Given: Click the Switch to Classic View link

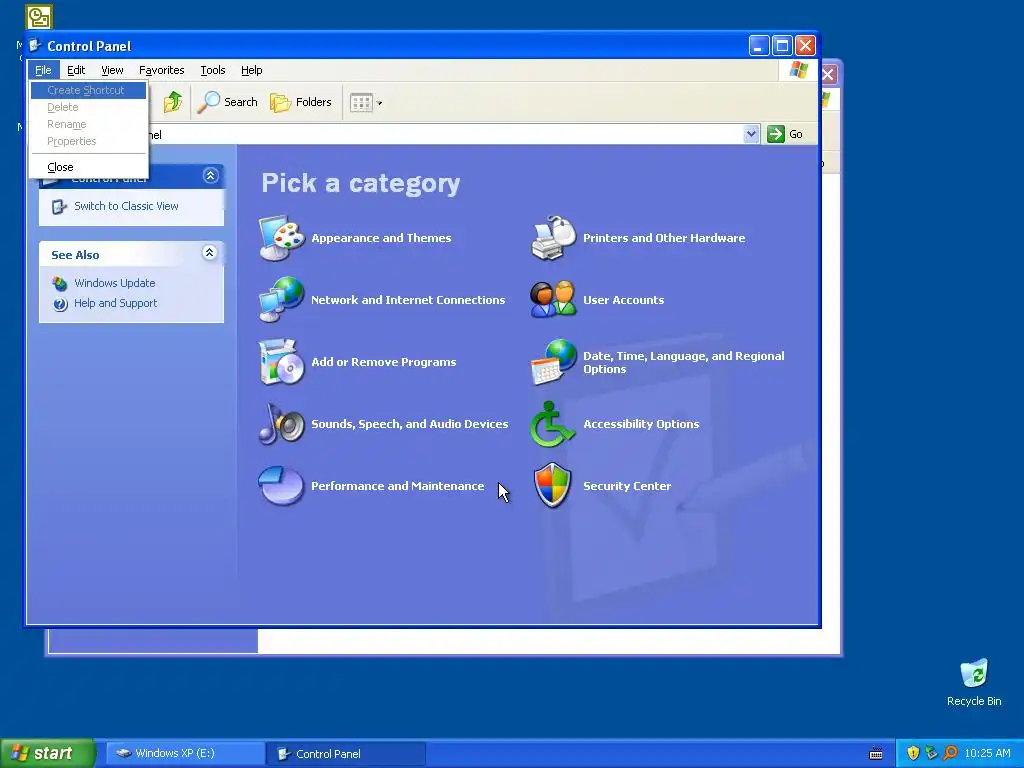Looking at the screenshot, I should [x=126, y=206].
